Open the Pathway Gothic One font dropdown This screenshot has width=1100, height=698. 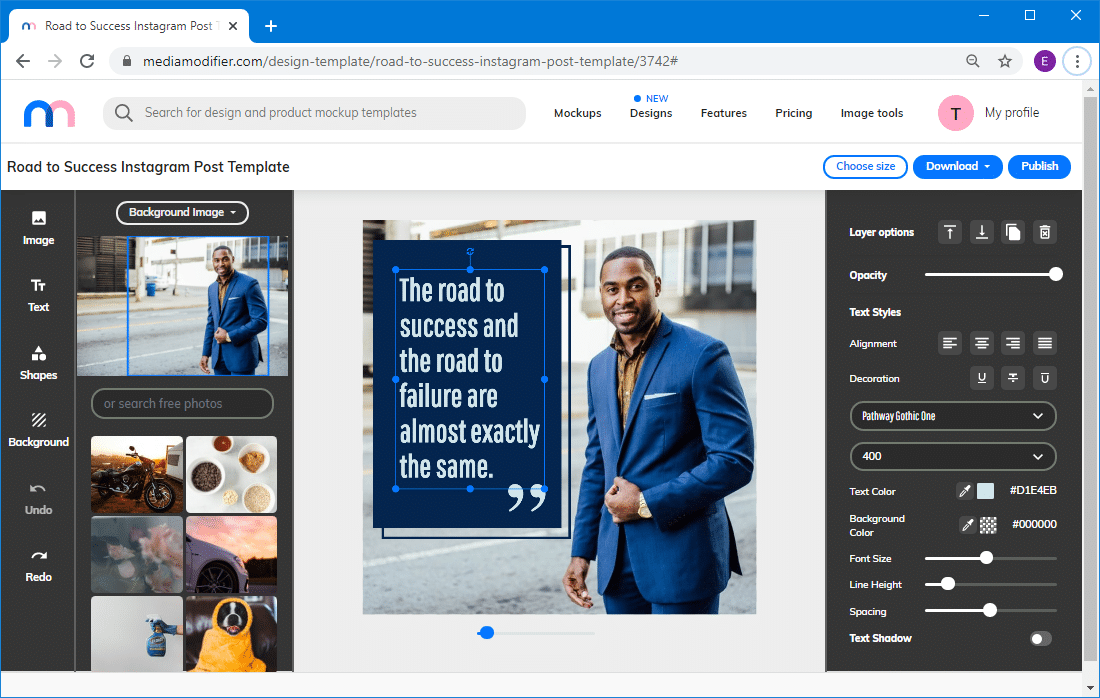[952, 416]
